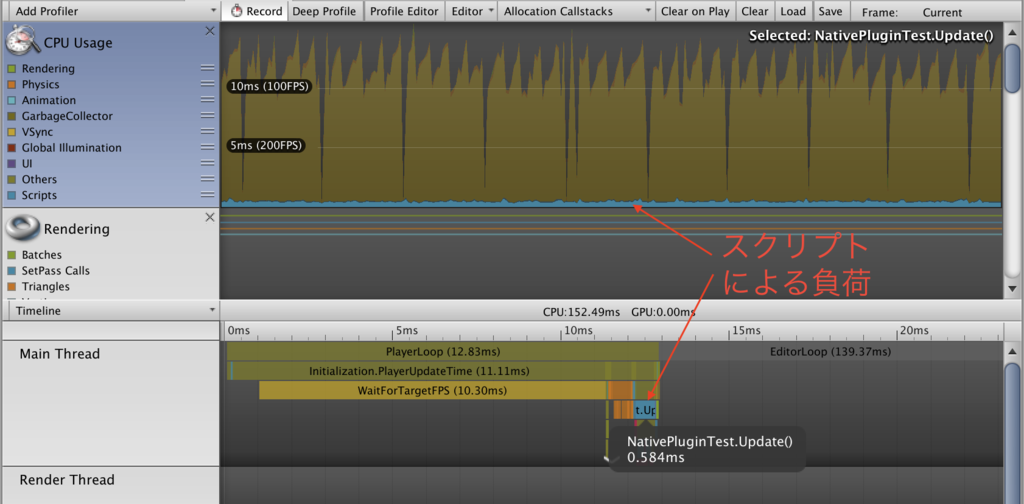Click the Rendering module torus icon

pos(24,228)
